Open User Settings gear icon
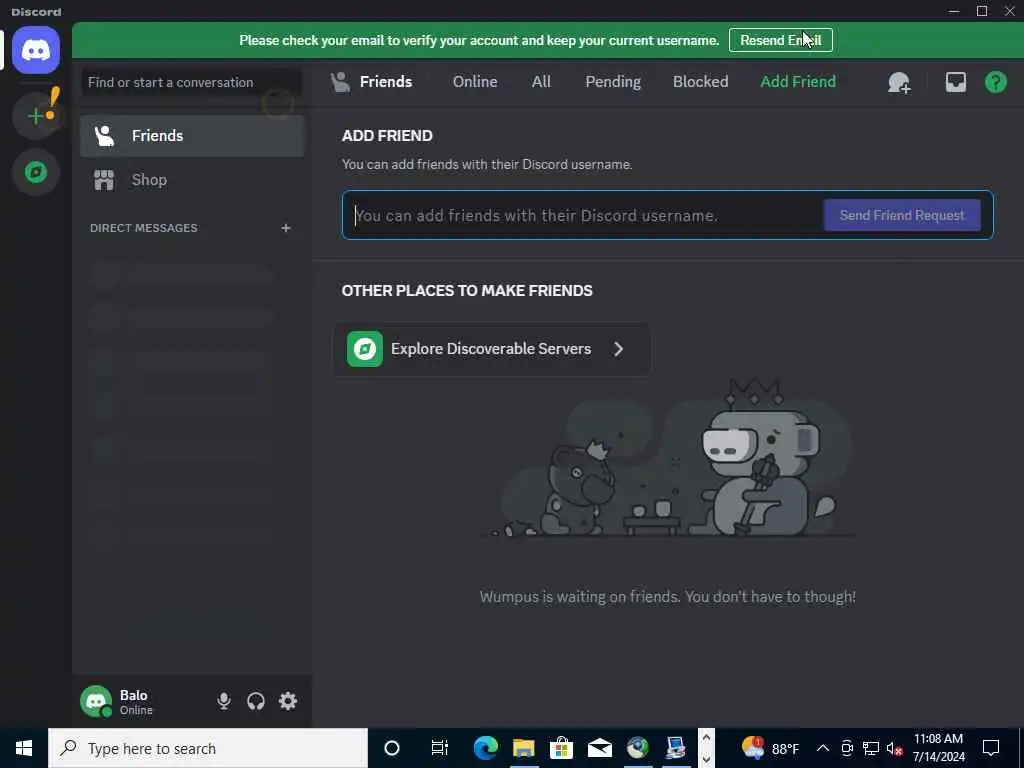This screenshot has height=768, width=1024. 288,701
